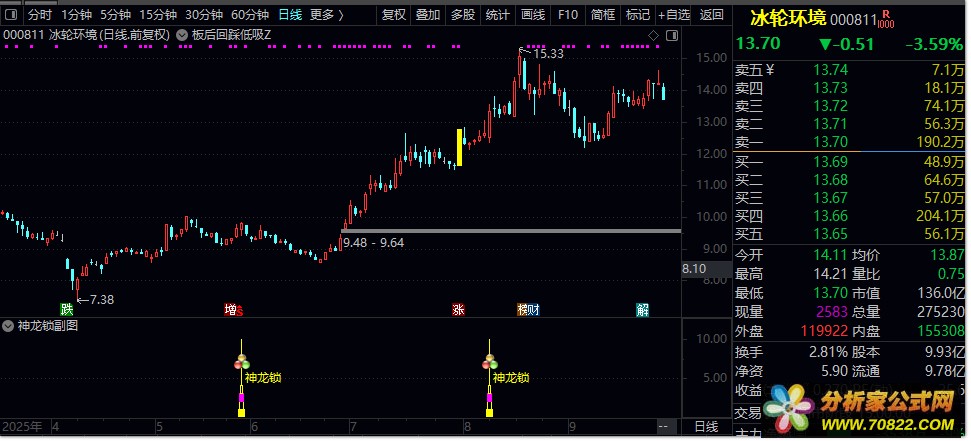Open the 神龙锁副图 indicator dropdown
The width and height of the screenshot is (971, 441).
coord(9,326)
